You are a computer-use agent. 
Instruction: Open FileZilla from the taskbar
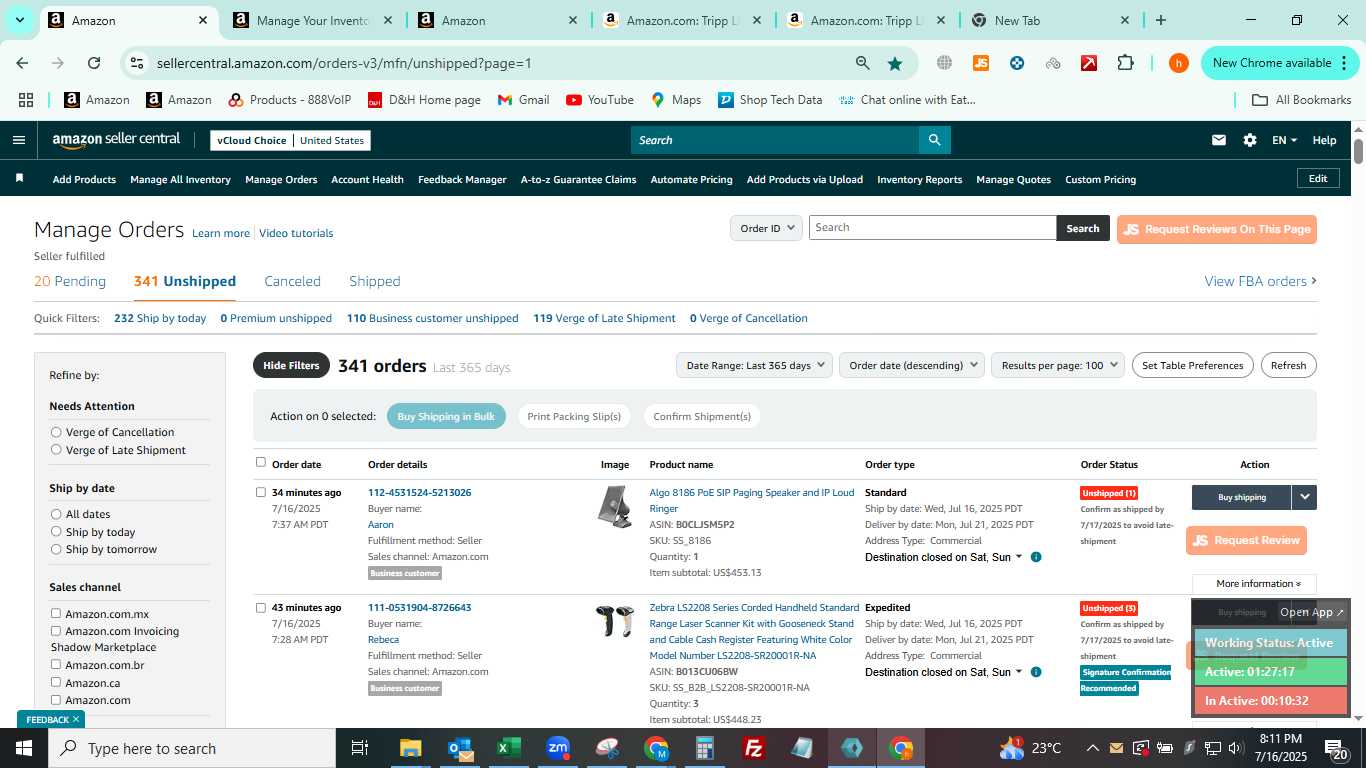coord(754,748)
